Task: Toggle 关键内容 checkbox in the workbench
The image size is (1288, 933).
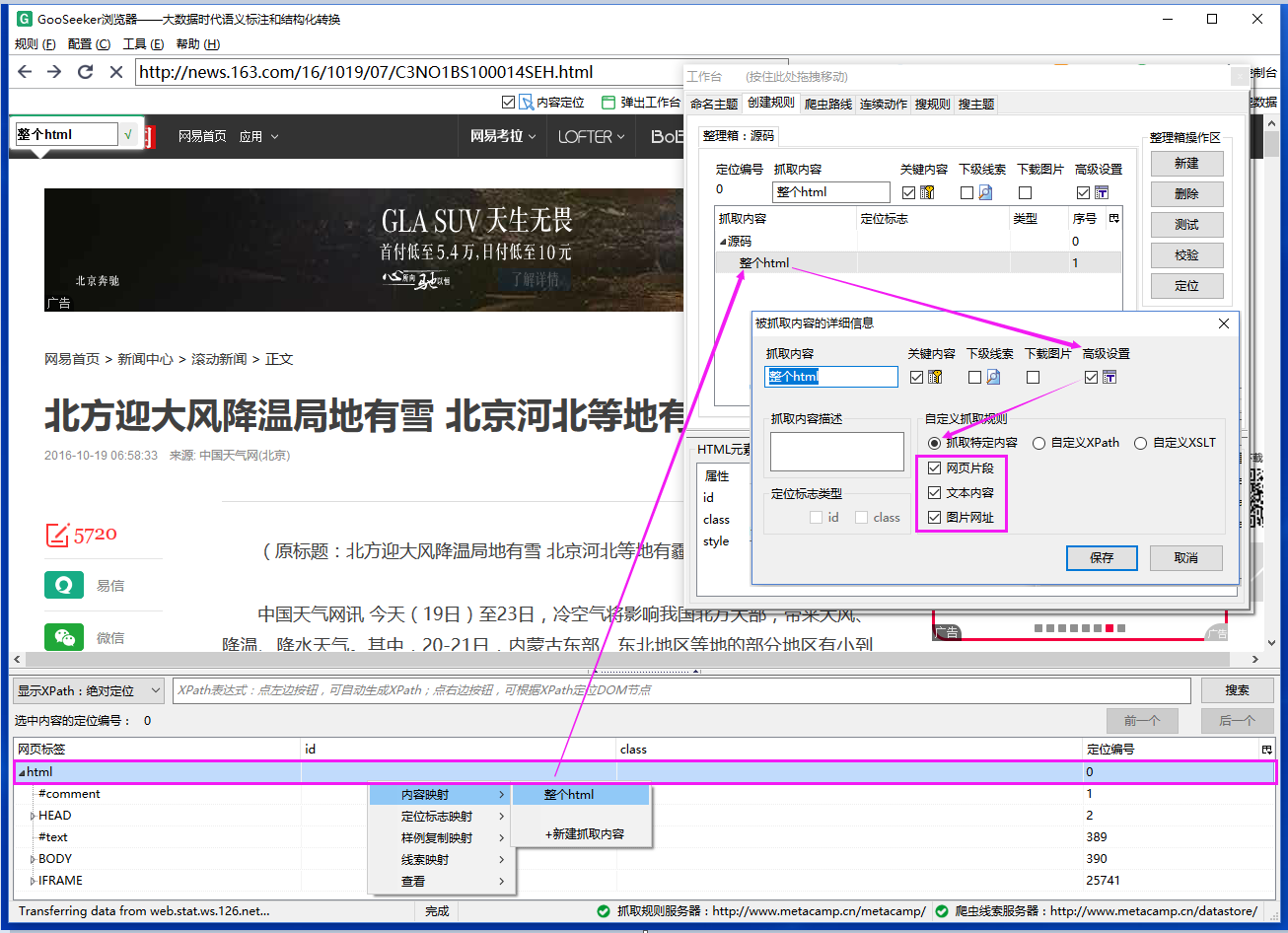Action: (x=908, y=192)
